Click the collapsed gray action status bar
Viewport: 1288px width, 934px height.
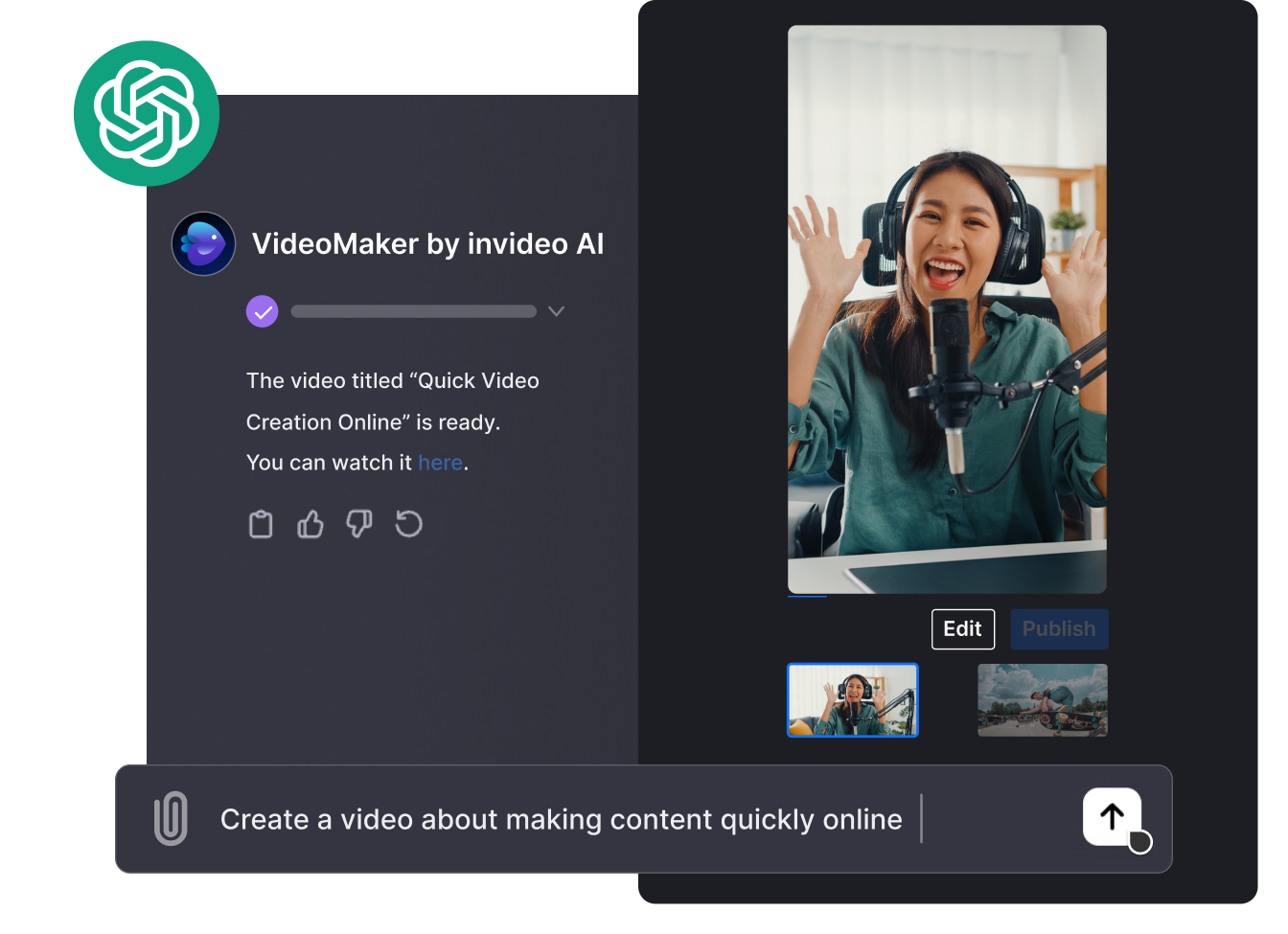tap(413, 311)
